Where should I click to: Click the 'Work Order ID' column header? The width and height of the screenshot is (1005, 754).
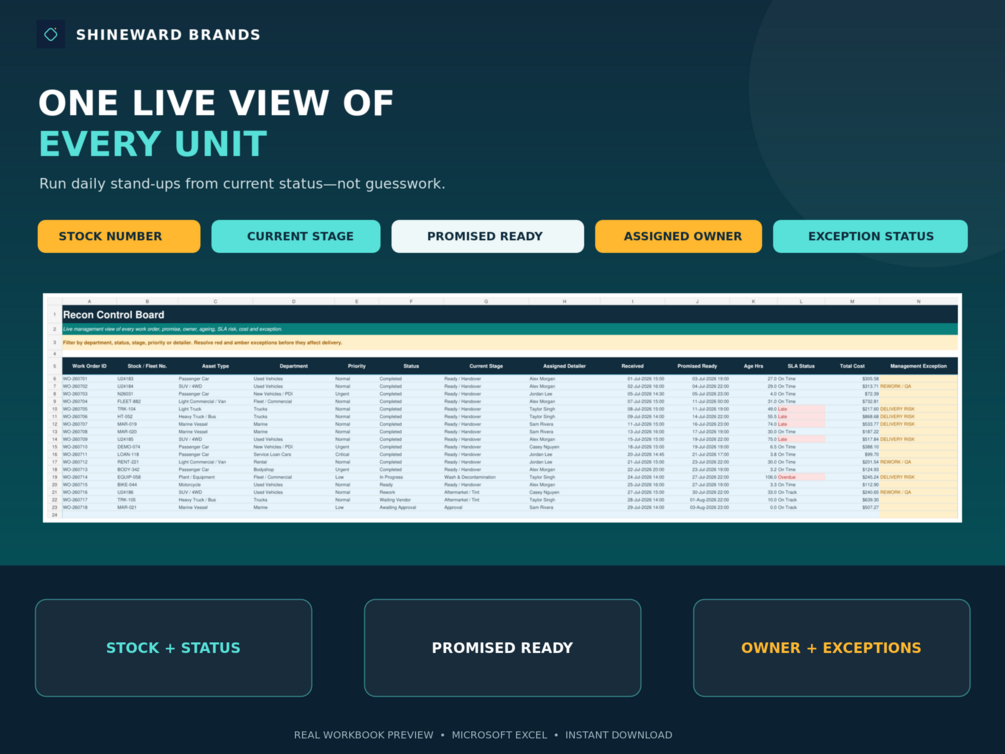click(89, 366)
